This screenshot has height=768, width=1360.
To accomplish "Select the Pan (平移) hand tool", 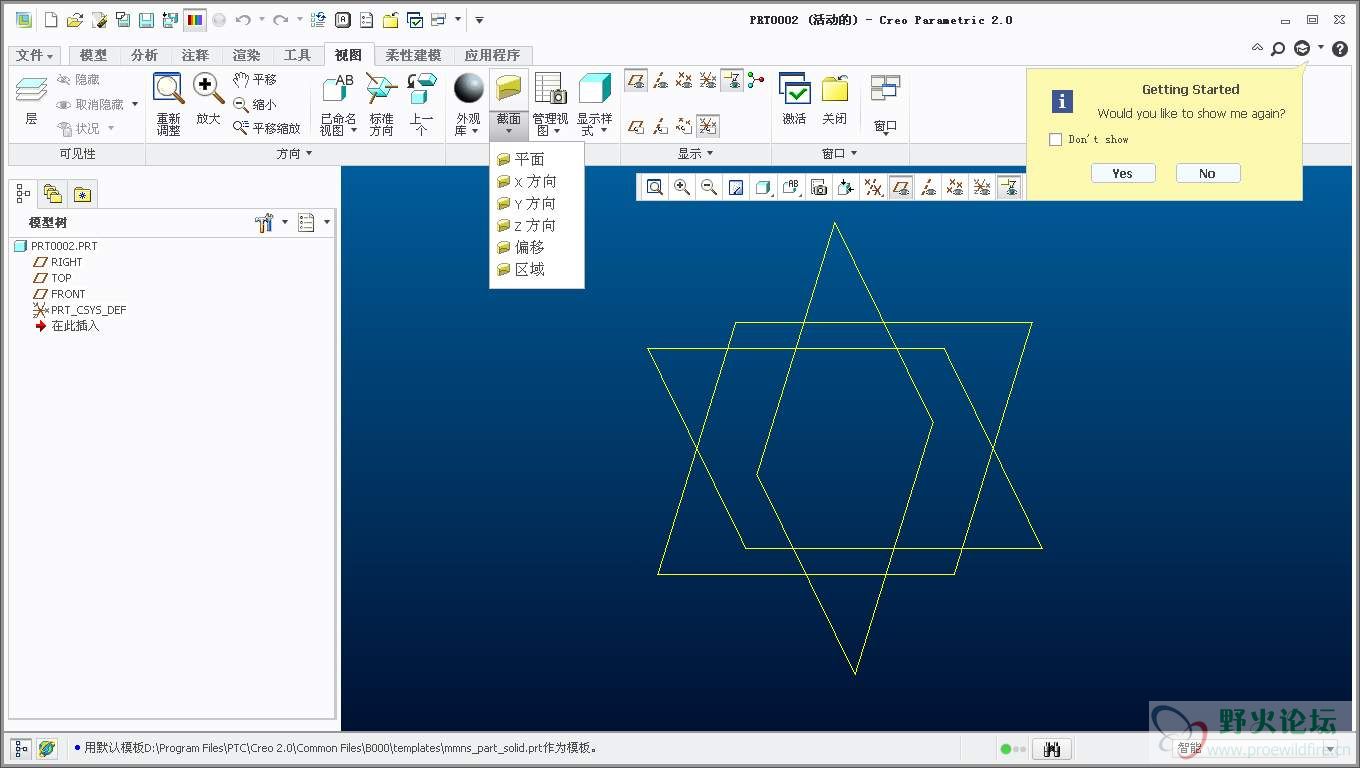I will click(255, 79).
